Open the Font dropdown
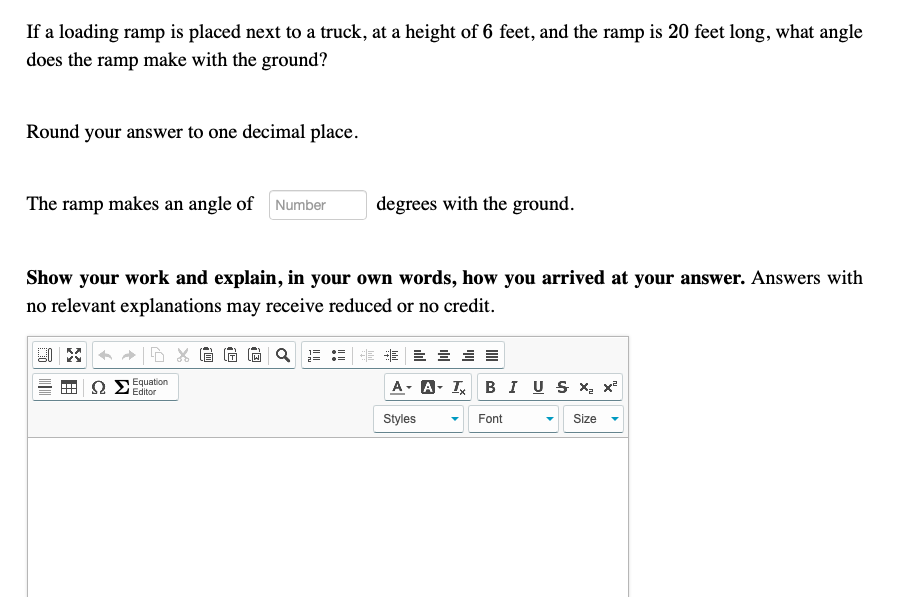 pyautogui.click(x=513, y=419)
